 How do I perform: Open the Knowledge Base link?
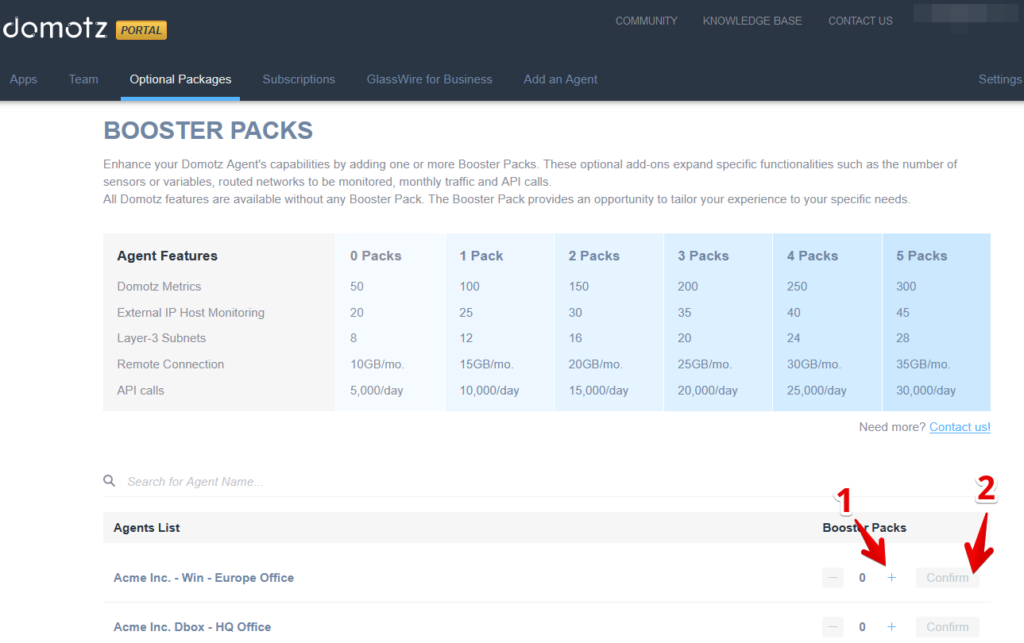(752, 21)
